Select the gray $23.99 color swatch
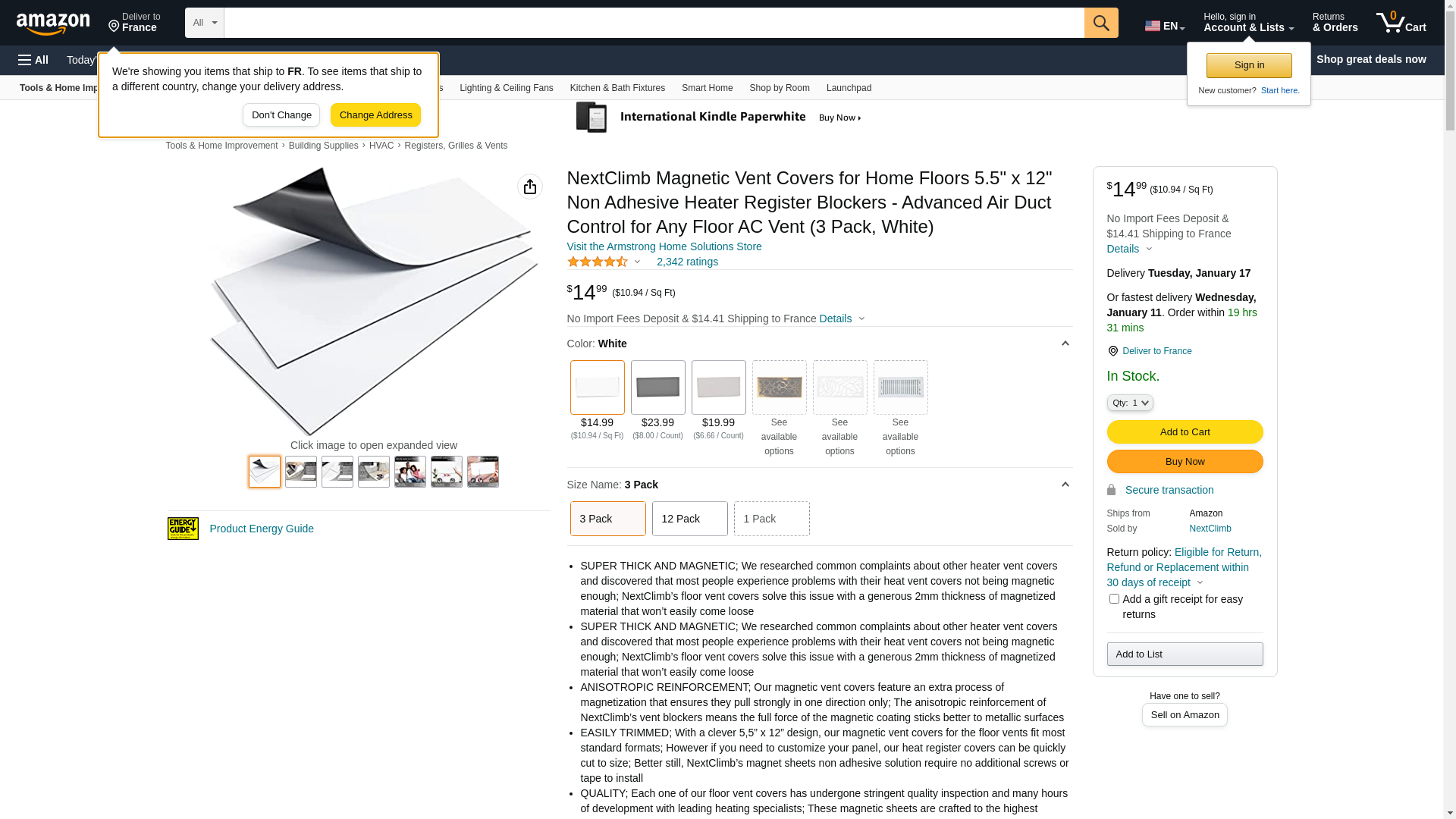The image size is (1456, 819). point(657,388)
